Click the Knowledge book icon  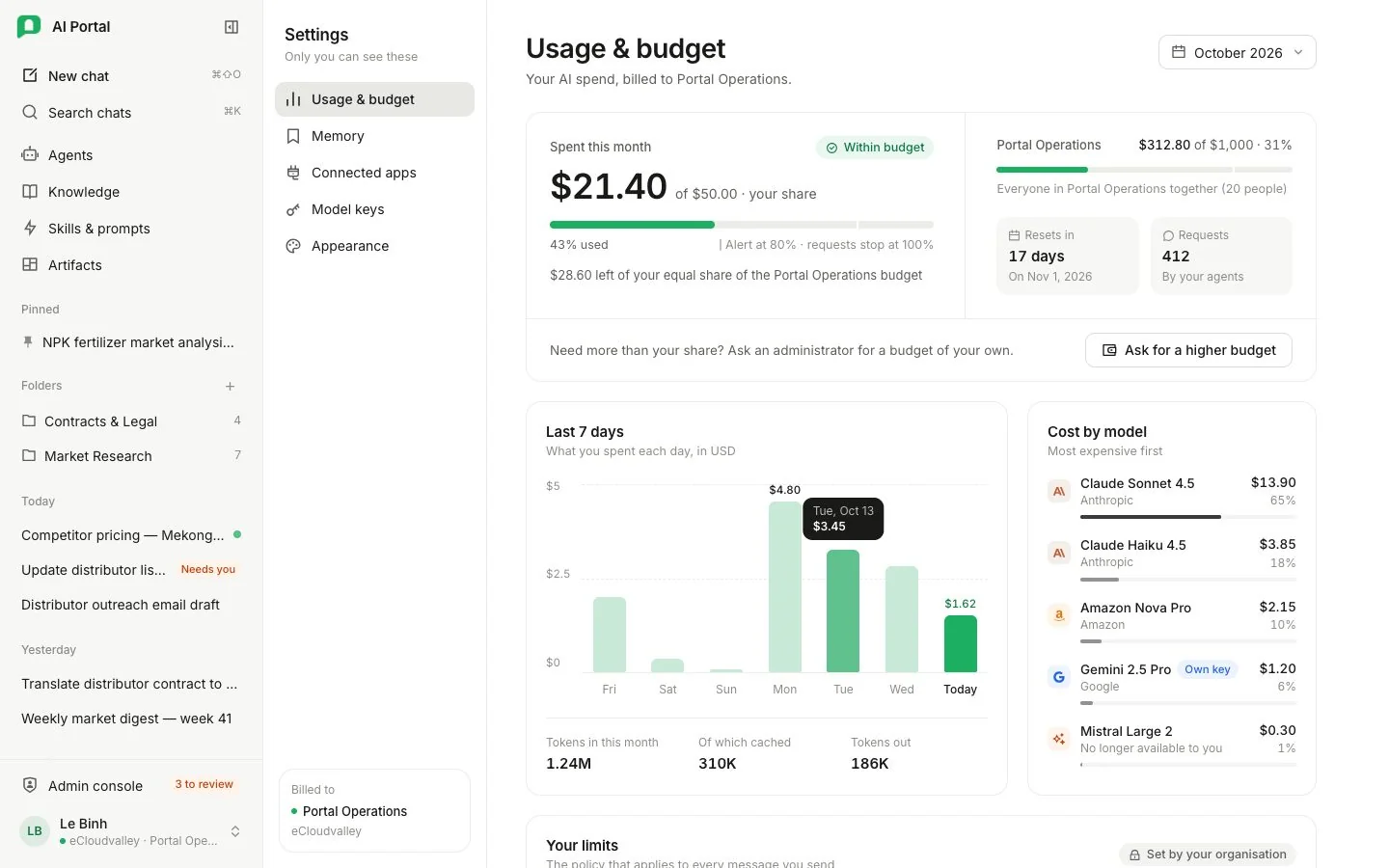point(30,191)
